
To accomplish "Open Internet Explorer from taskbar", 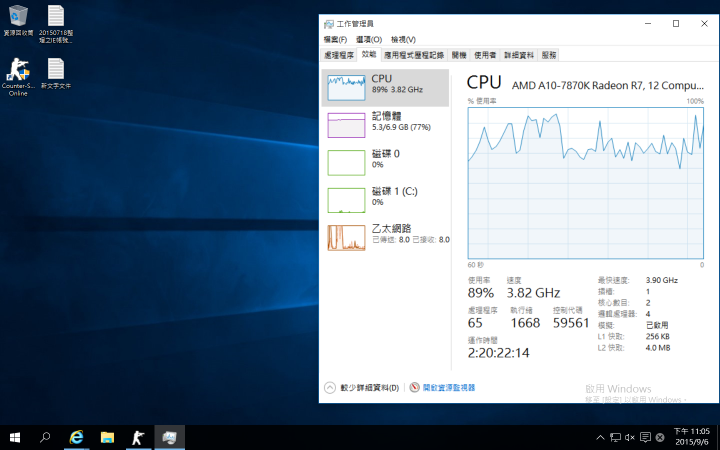I will (x=76, y=438).
